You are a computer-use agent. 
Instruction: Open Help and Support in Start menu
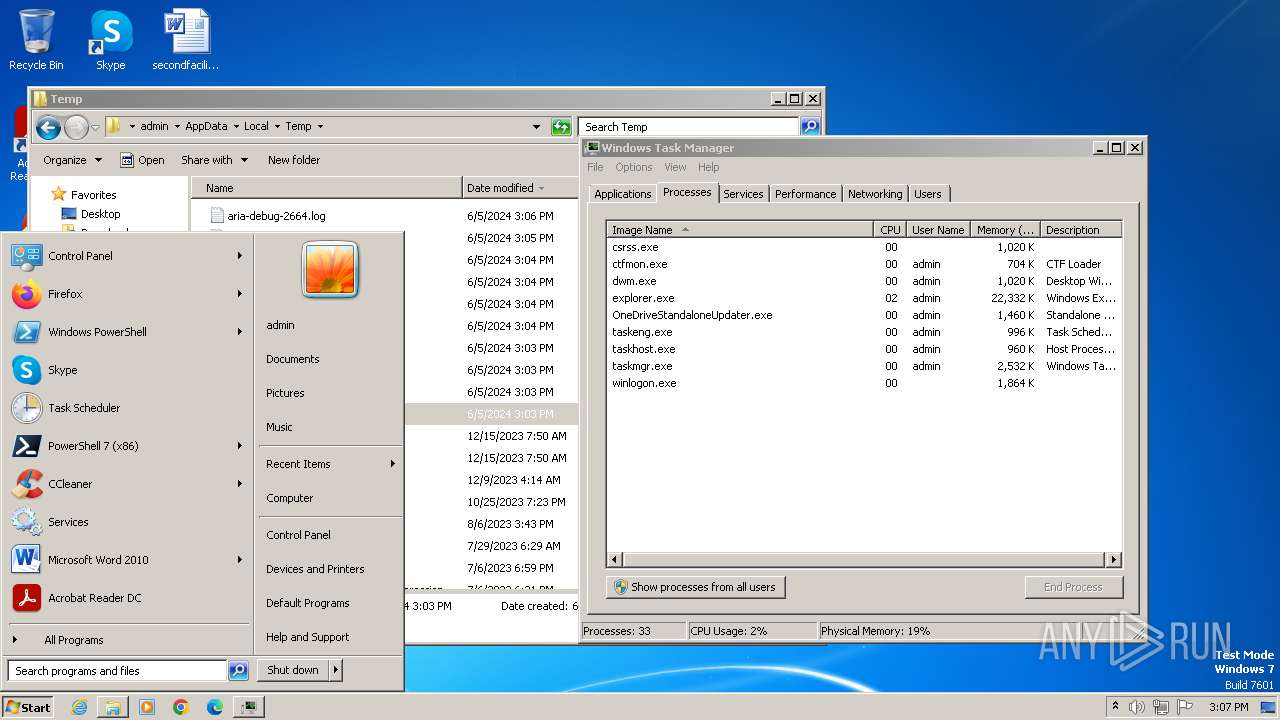(x=307, y=637)
